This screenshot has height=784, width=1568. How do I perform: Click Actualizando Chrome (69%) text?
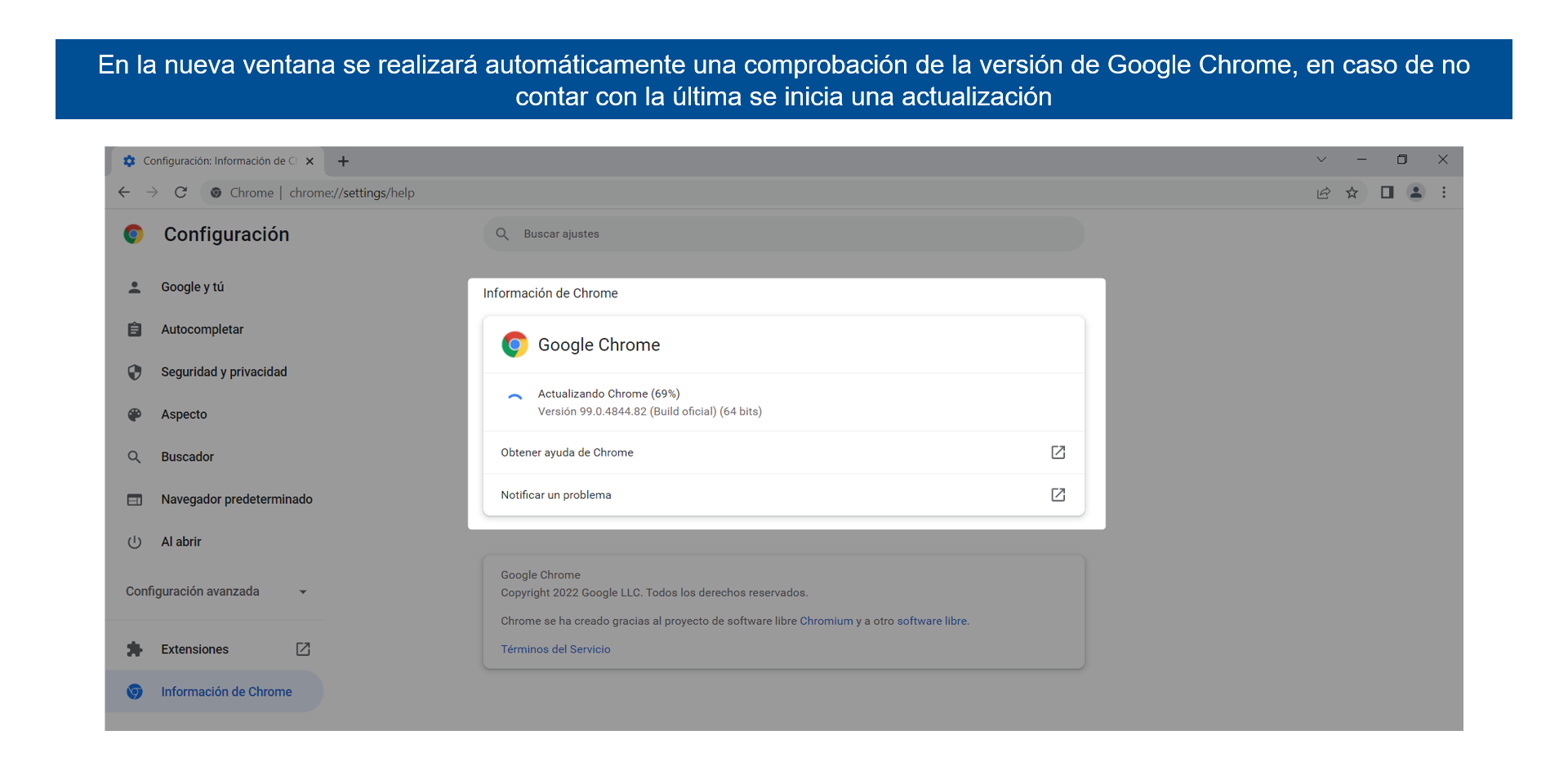tap(608, 394)
